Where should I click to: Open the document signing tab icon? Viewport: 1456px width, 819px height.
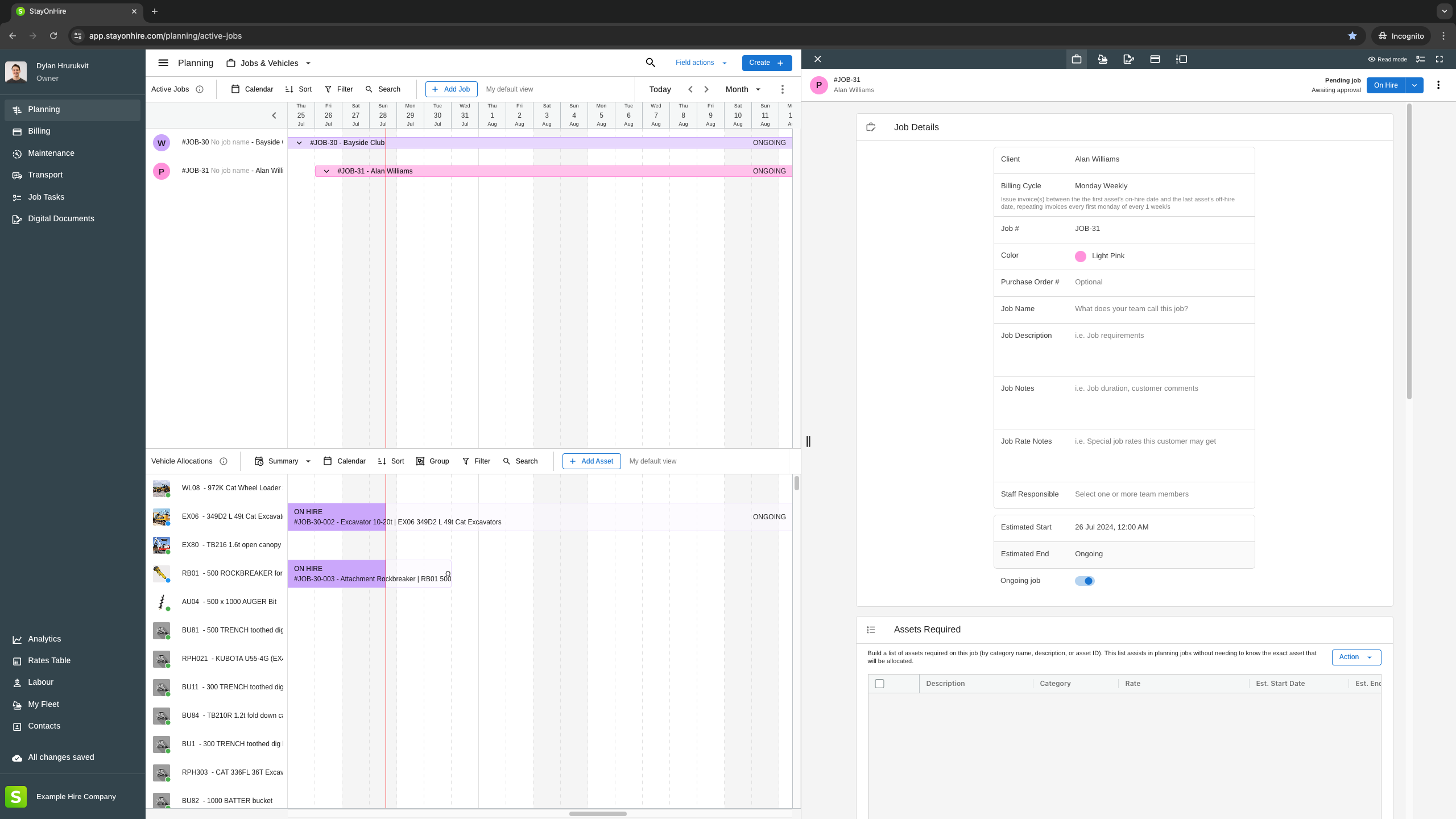point(1128,59)
